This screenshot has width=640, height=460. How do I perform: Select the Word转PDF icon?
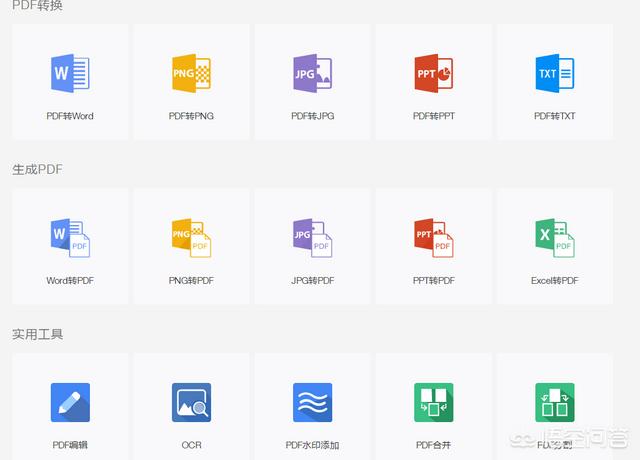point(70,238)
